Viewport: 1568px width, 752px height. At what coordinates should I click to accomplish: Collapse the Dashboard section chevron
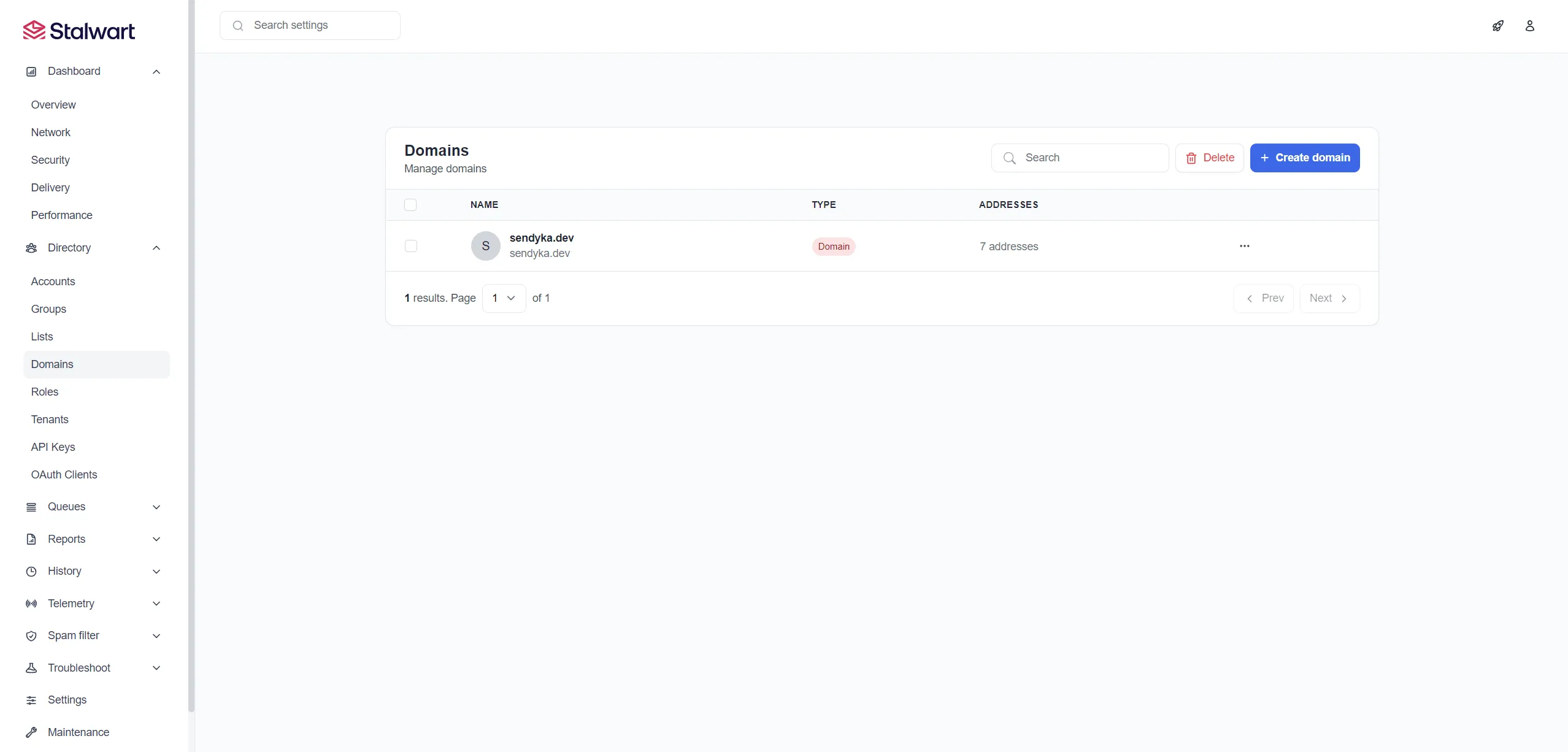[156, 72]
